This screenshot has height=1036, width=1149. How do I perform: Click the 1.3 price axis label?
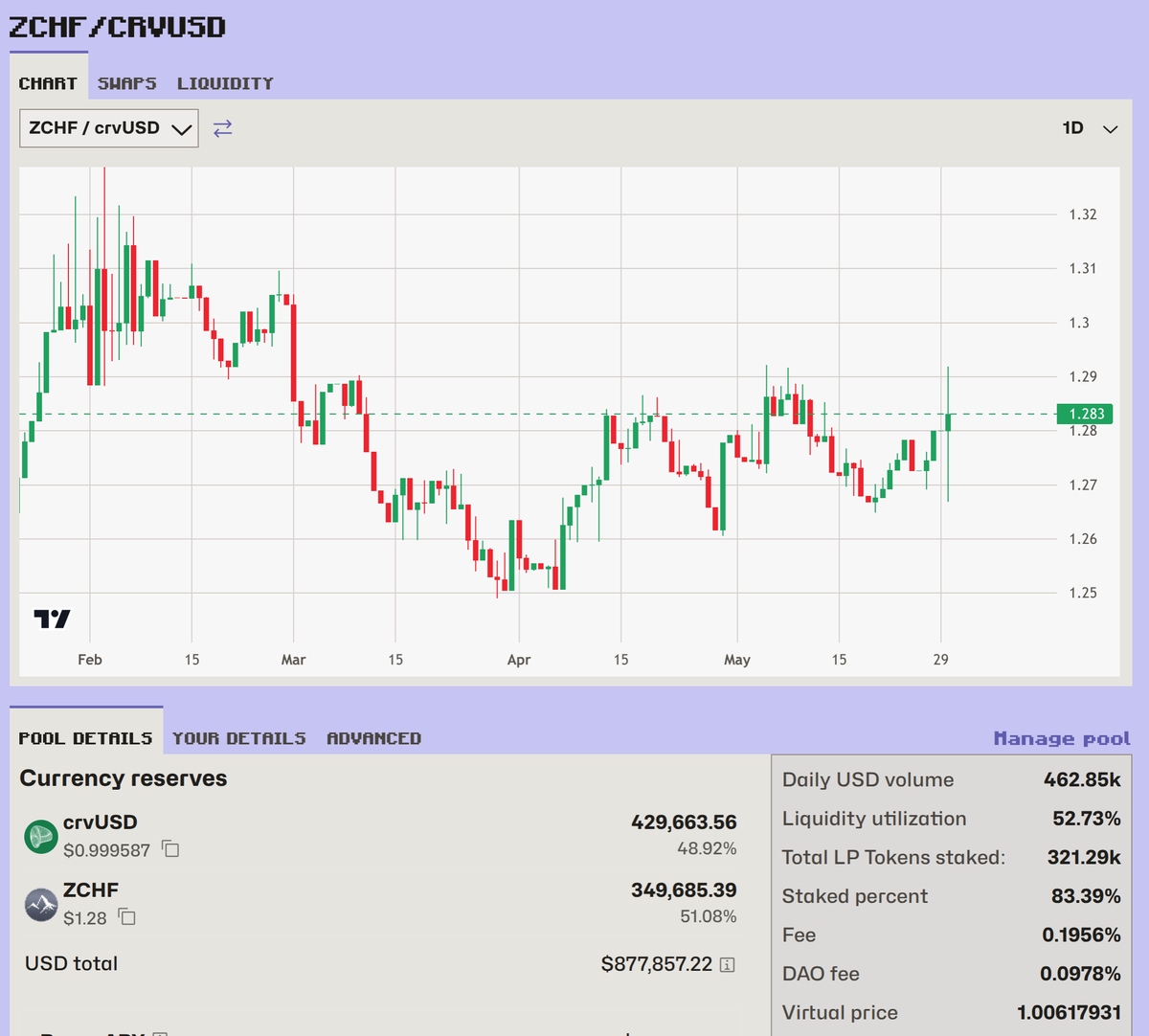1079,323
